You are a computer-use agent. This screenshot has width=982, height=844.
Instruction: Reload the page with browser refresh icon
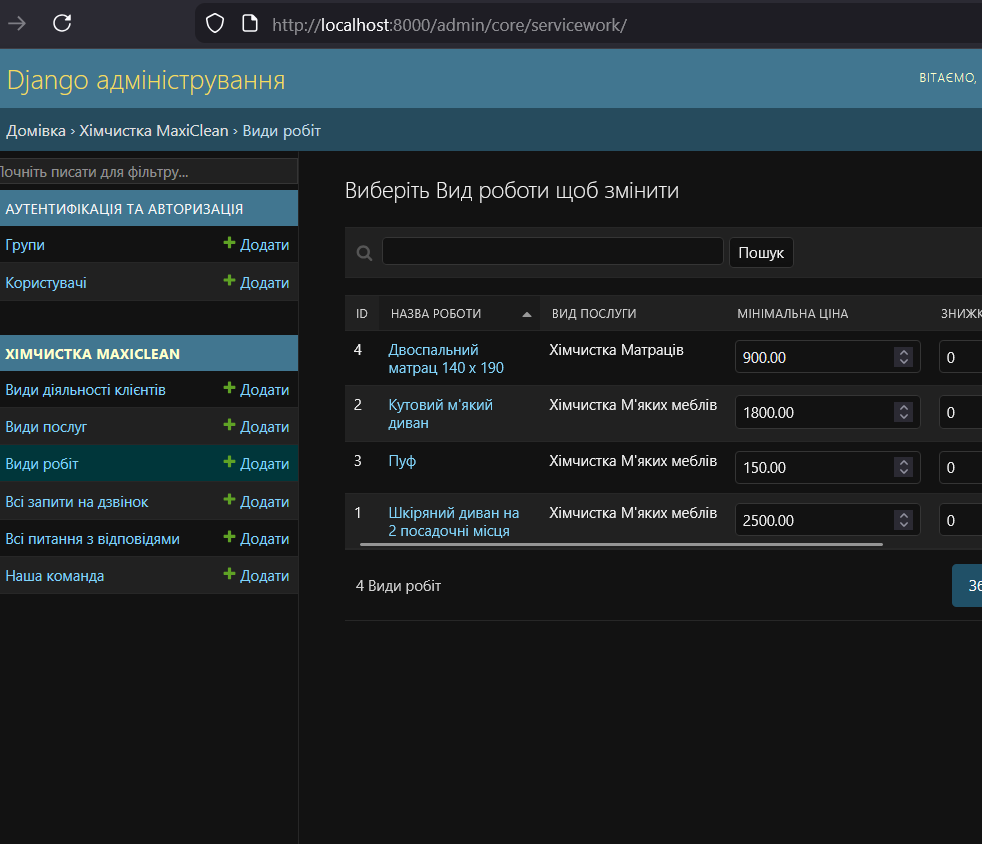coord(62,23)
